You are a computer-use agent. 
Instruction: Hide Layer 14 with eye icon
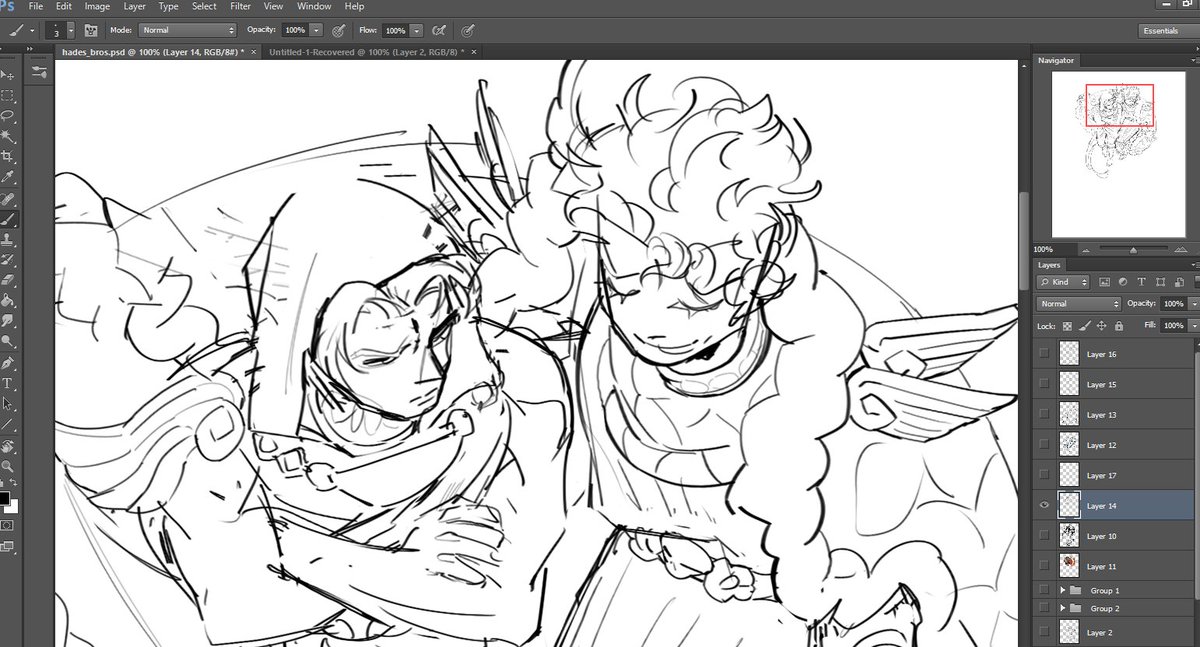pos(1045,506)
